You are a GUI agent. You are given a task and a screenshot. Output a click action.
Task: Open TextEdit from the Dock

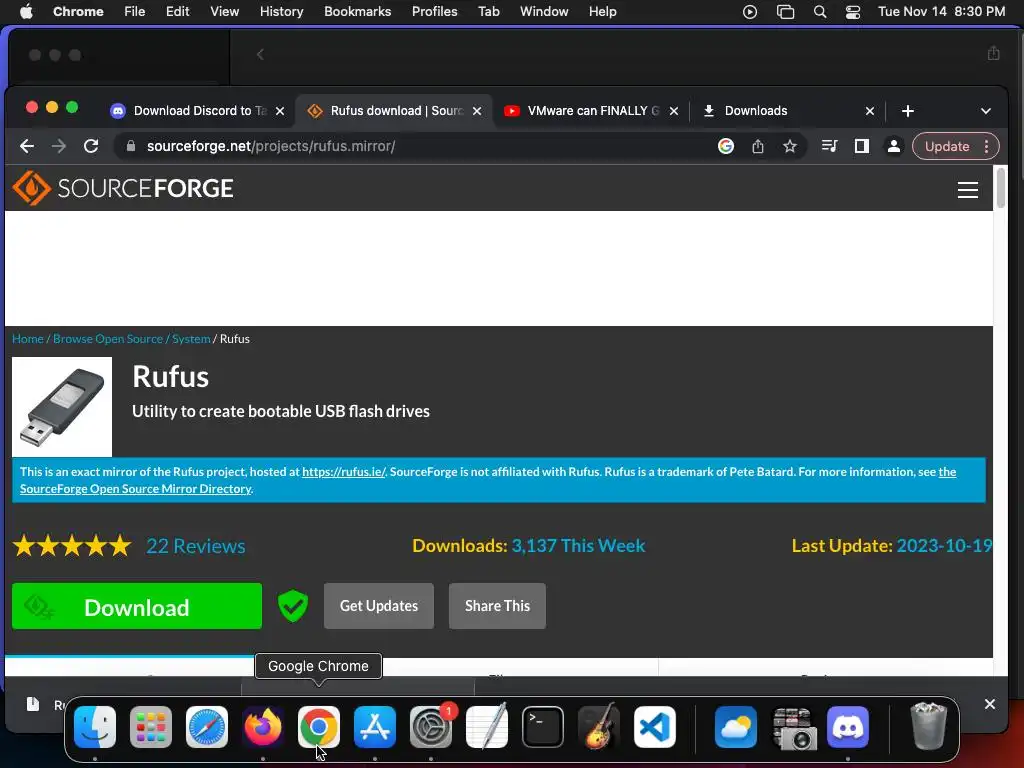click(x=487, y=727)
